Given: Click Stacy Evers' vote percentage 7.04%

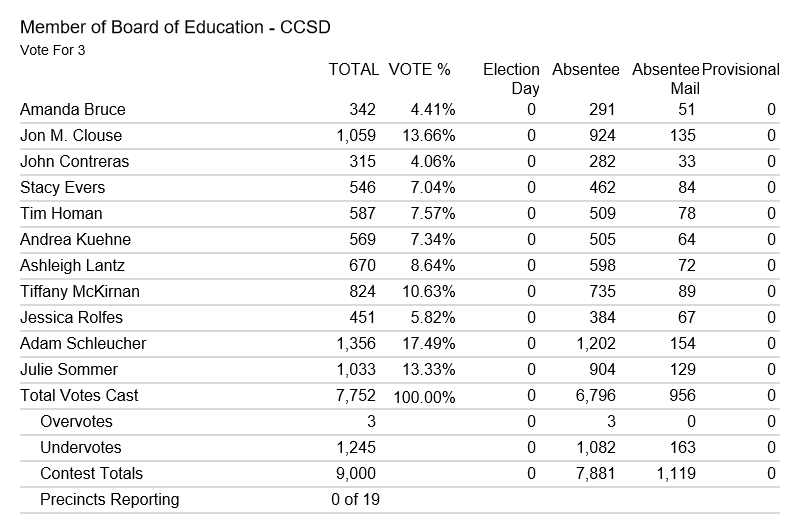Looking at the screenshot, I should point(433,188).
